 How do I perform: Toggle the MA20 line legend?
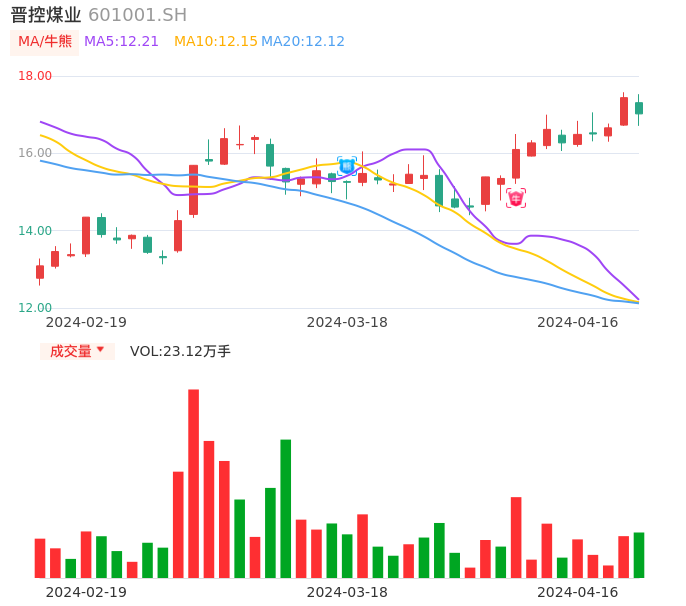[x=303, y=42]
